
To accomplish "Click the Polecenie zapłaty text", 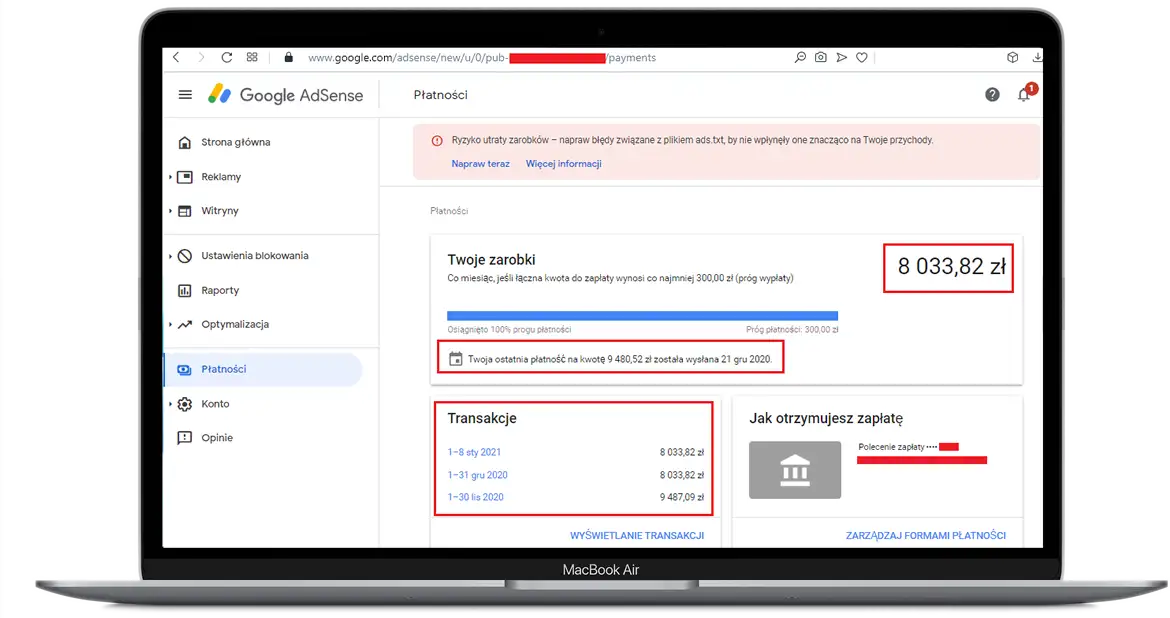I will click(x=892, y=447).
